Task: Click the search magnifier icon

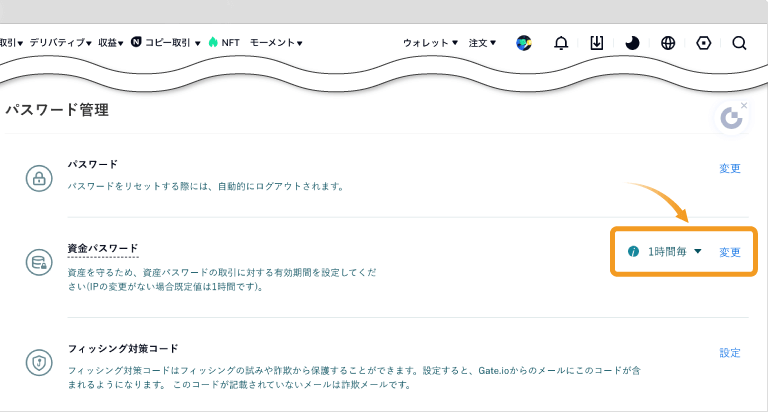Action: [x=739, y=43]
